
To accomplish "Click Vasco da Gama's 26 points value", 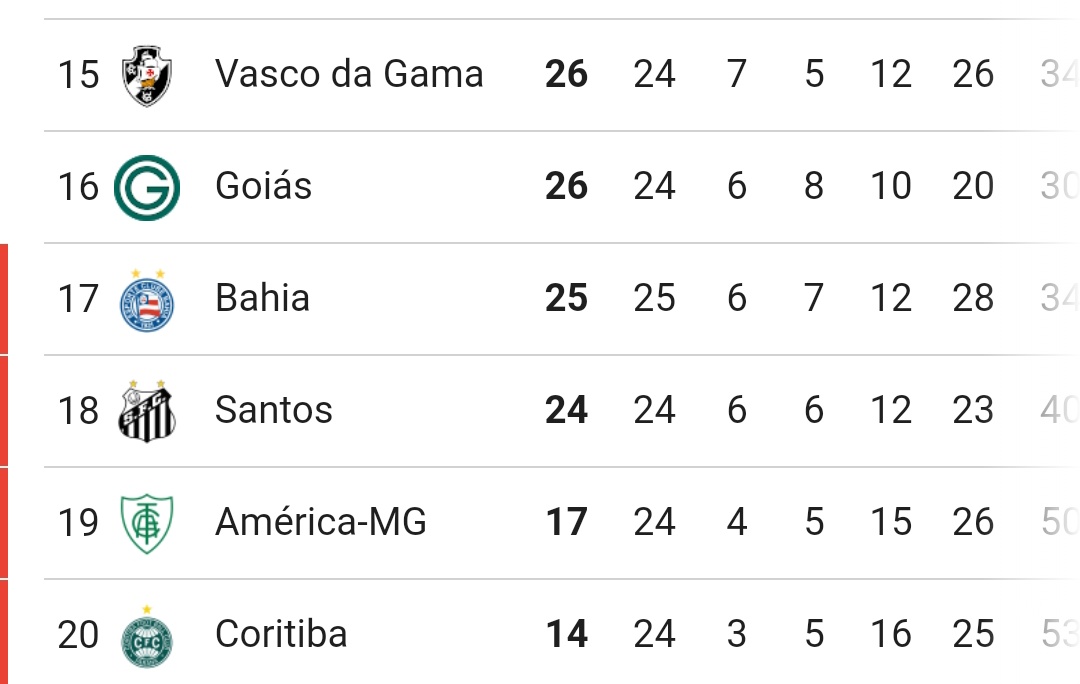I will point(566,74).
